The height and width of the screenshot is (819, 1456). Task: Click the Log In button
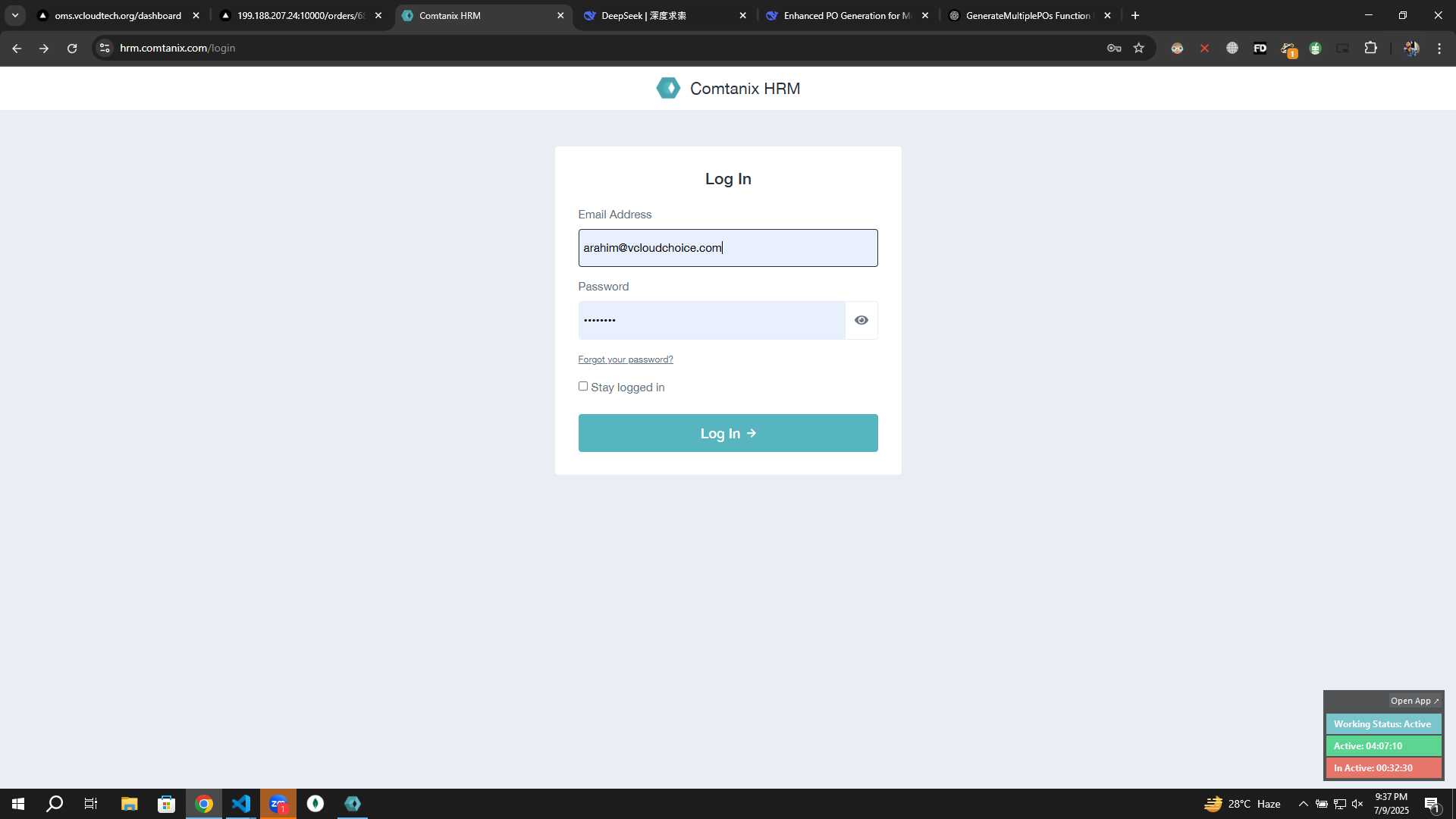[728, 433]
